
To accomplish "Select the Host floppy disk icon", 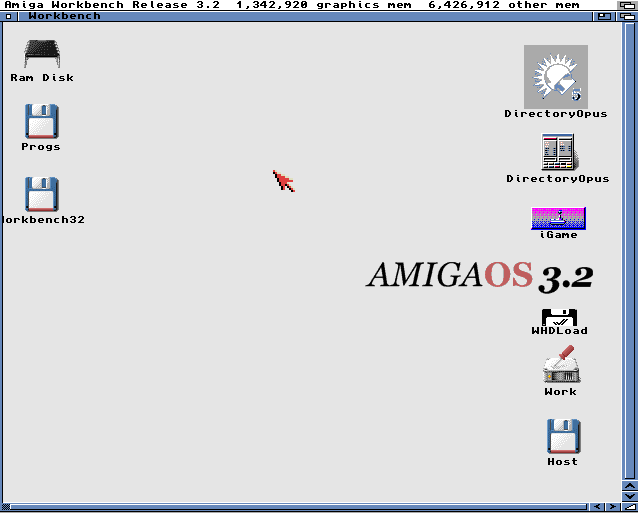I will pyautogui.click(x=563, y=436).
